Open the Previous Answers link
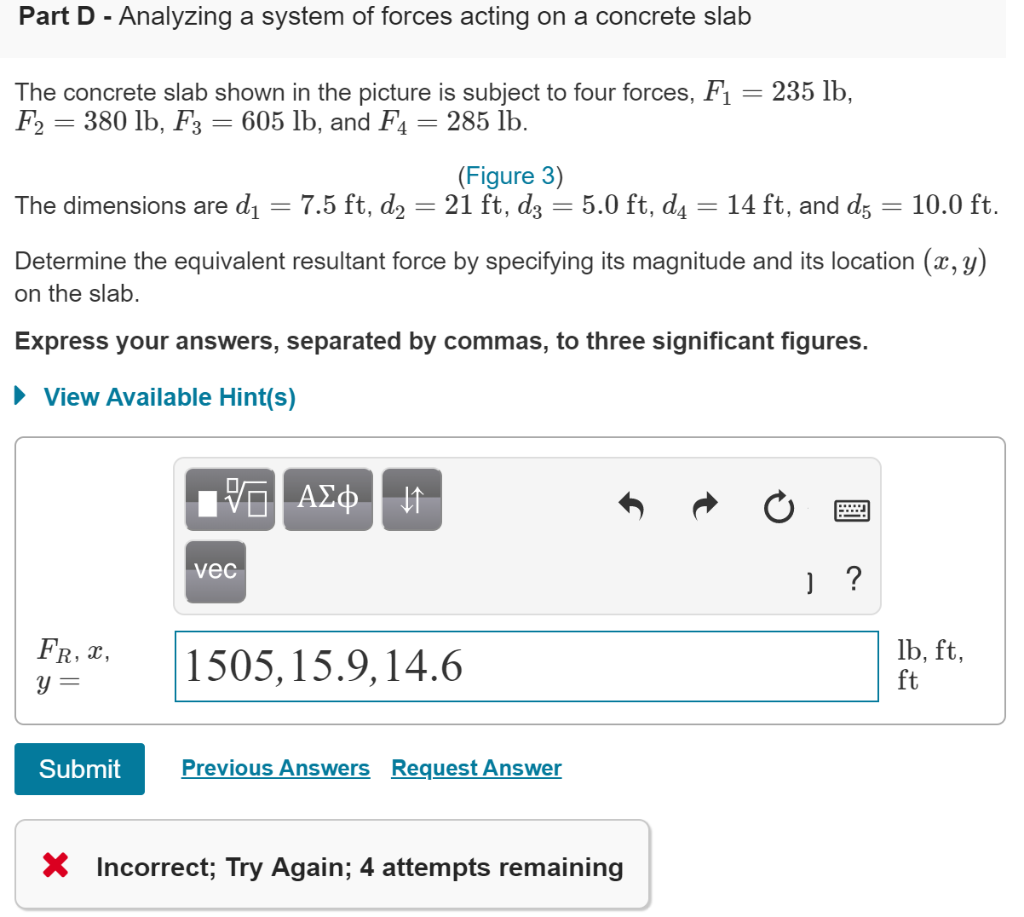This screenshot has width=1024, height=917. tap(275, 768)
